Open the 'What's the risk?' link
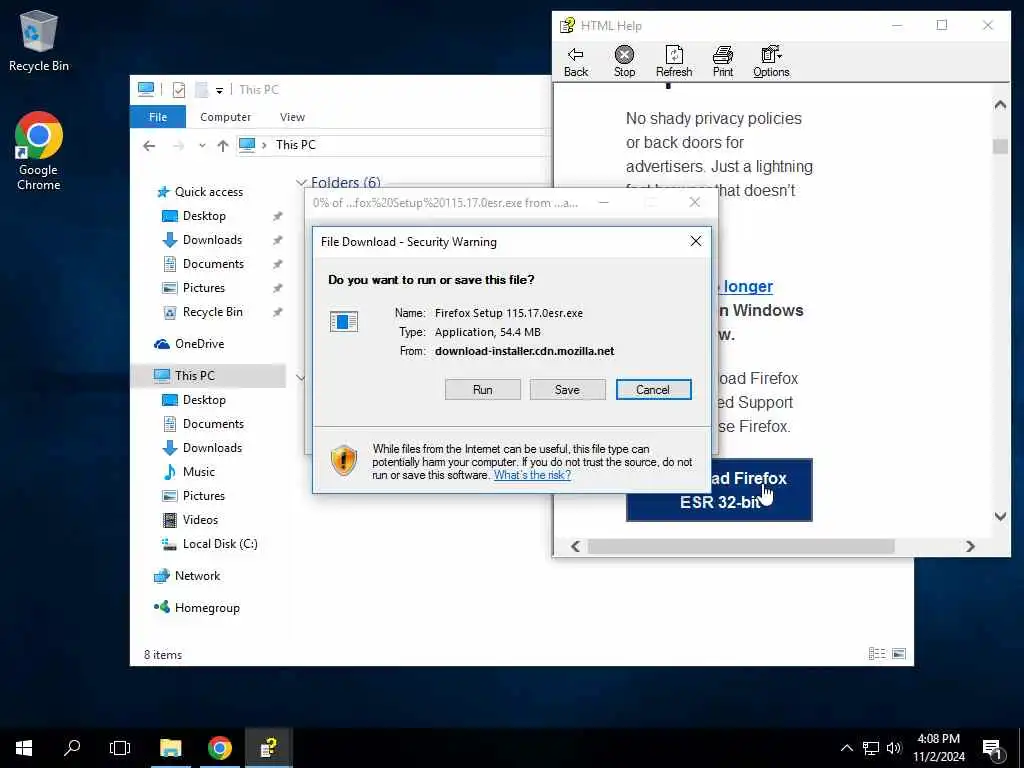This screenshot has height=768, width=1024. coord(532,475)
